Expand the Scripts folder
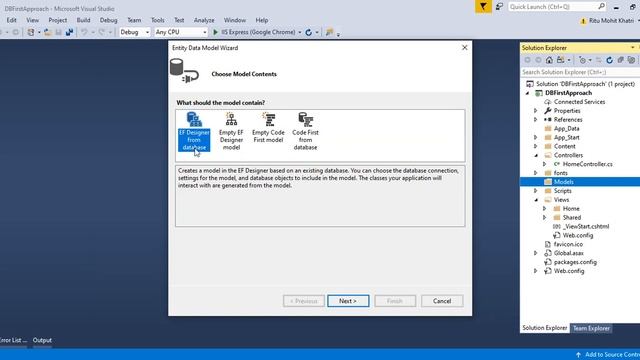This screenshot has height=360, width=640. pyautogui.click(x=536, y=191)
